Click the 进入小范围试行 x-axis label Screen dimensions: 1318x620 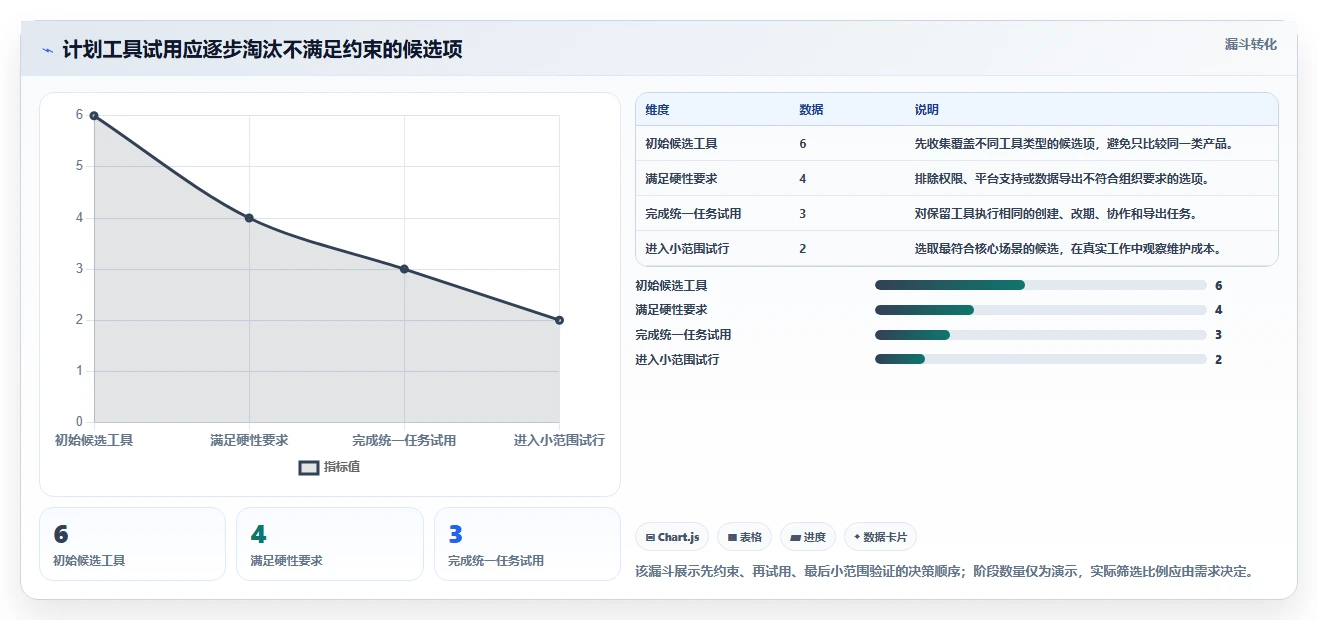(559, 440)
